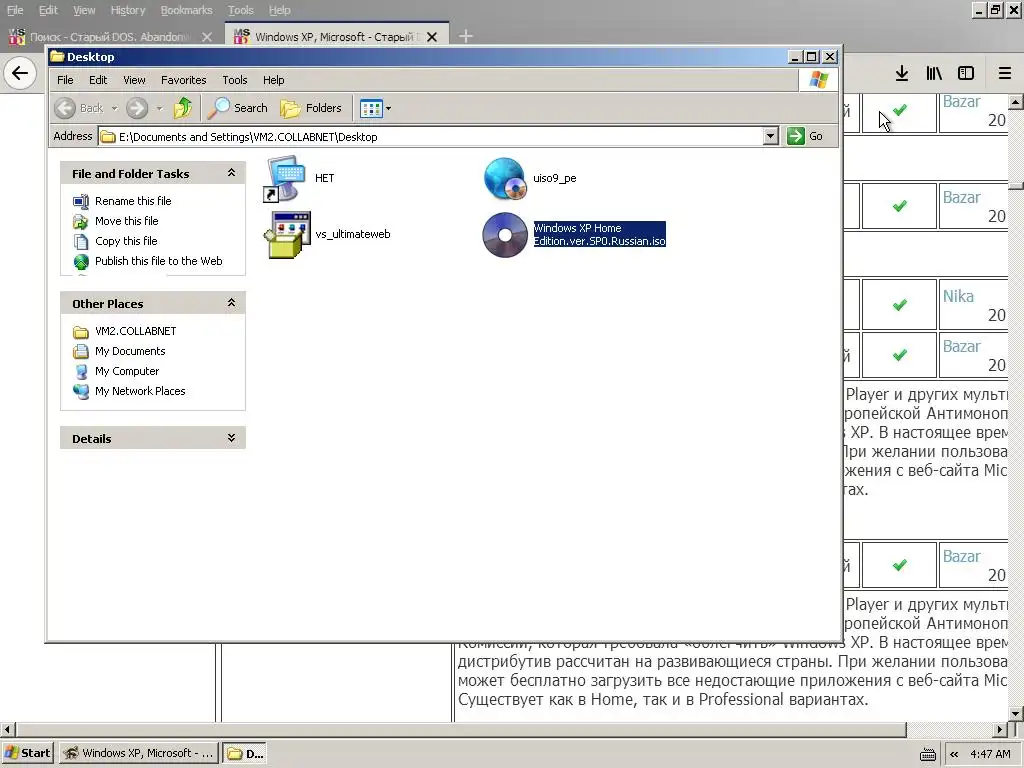The height and width of the screenshot is (768, 1024).
Task: Click Move this file task
Action: 127,221
